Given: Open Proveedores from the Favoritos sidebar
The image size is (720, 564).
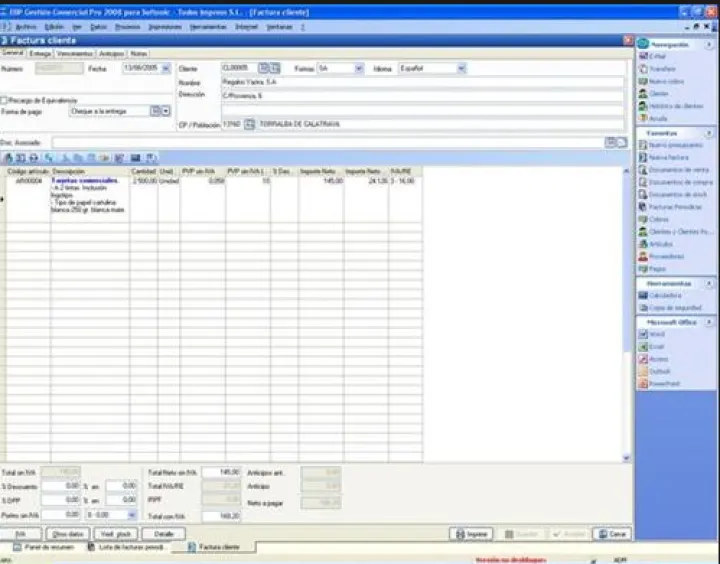Looking at the screenshot, I should pyautogui.click(x=665, y=256).
